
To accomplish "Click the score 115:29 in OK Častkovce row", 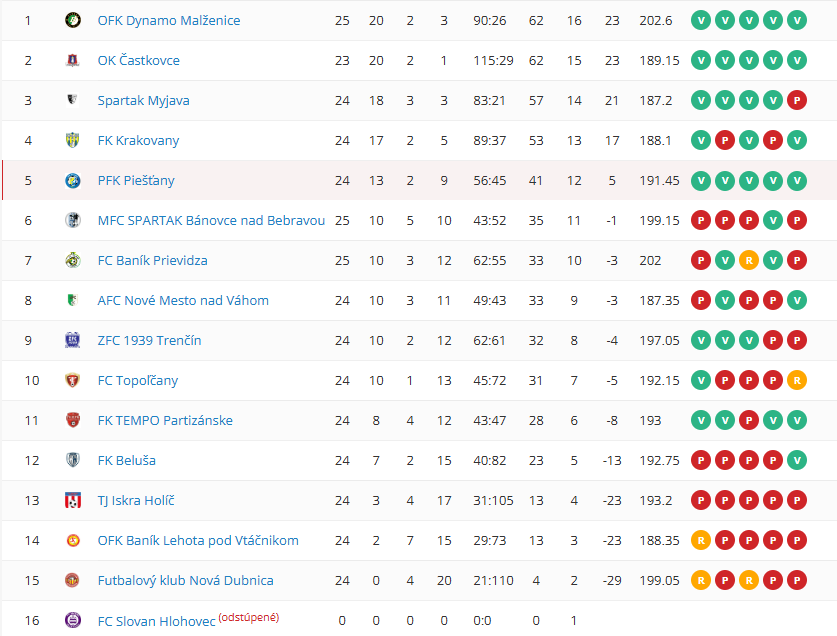I will coord(493,60).
